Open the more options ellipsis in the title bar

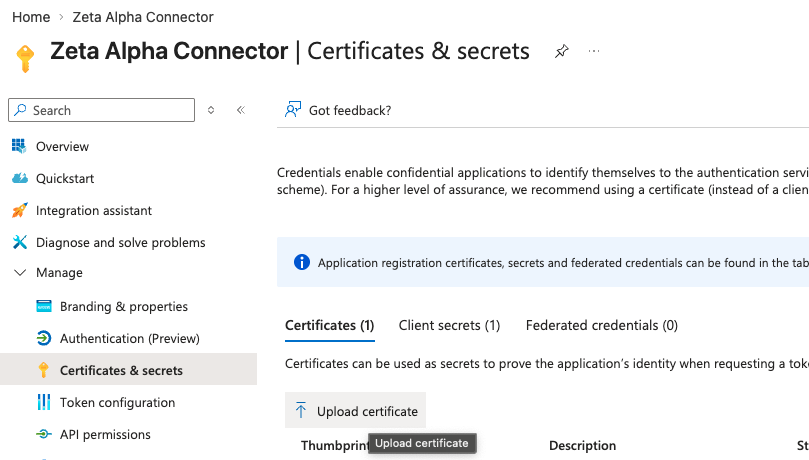[594, 51]
